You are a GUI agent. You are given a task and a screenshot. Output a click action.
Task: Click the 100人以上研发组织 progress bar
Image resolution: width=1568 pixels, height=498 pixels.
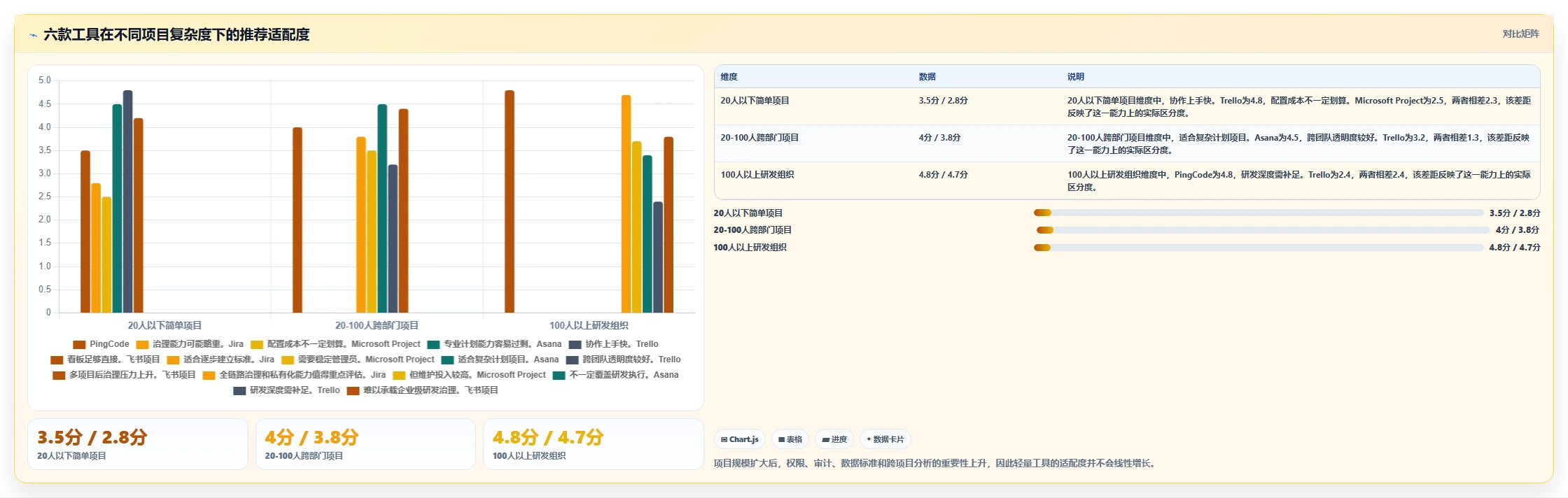[1259, 248]
